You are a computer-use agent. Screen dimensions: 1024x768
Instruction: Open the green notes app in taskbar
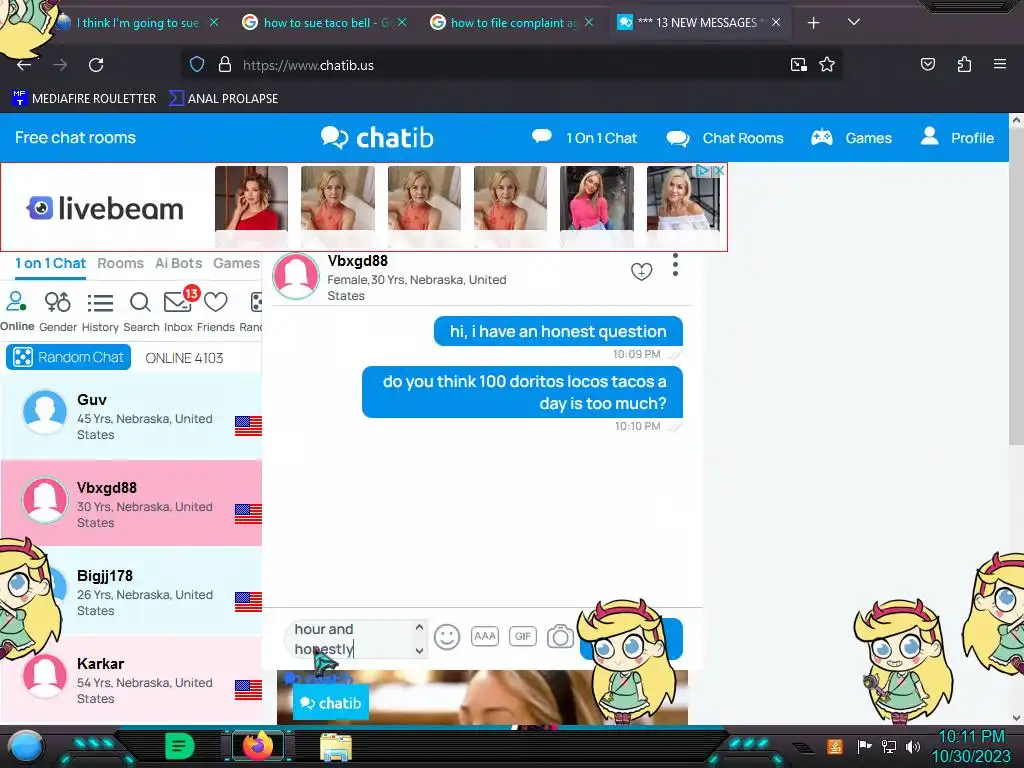tap(180, 746)
